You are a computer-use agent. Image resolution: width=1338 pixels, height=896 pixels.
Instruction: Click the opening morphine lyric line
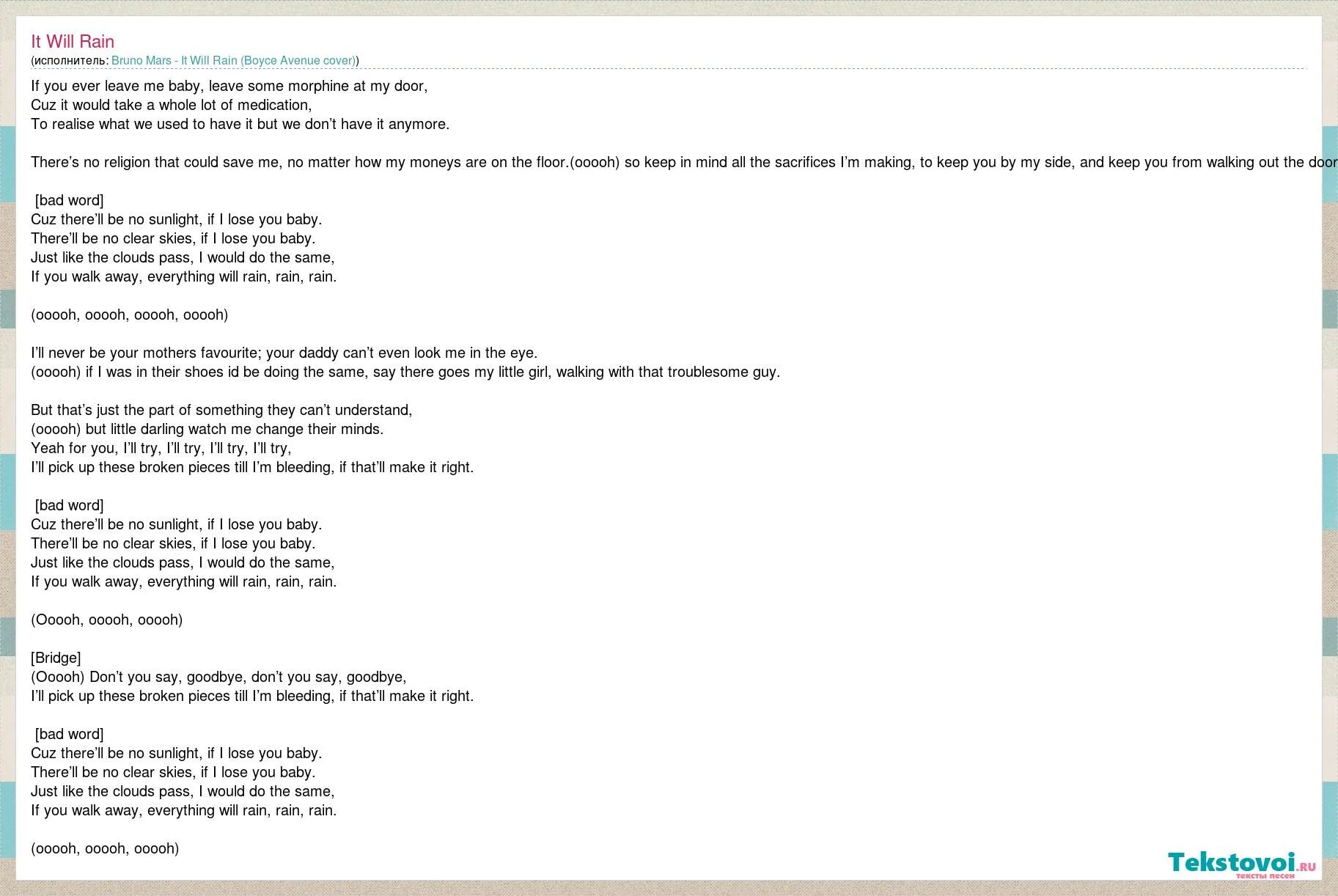(229, 86)
